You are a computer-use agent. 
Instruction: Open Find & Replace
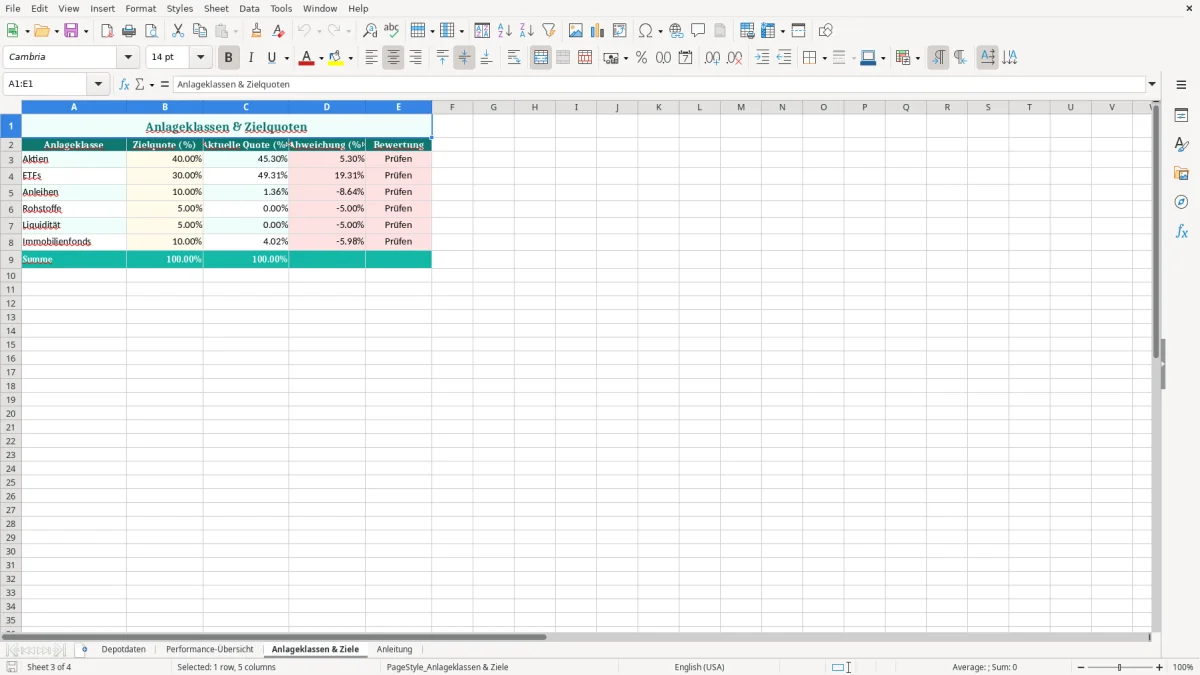pos(370,31)
